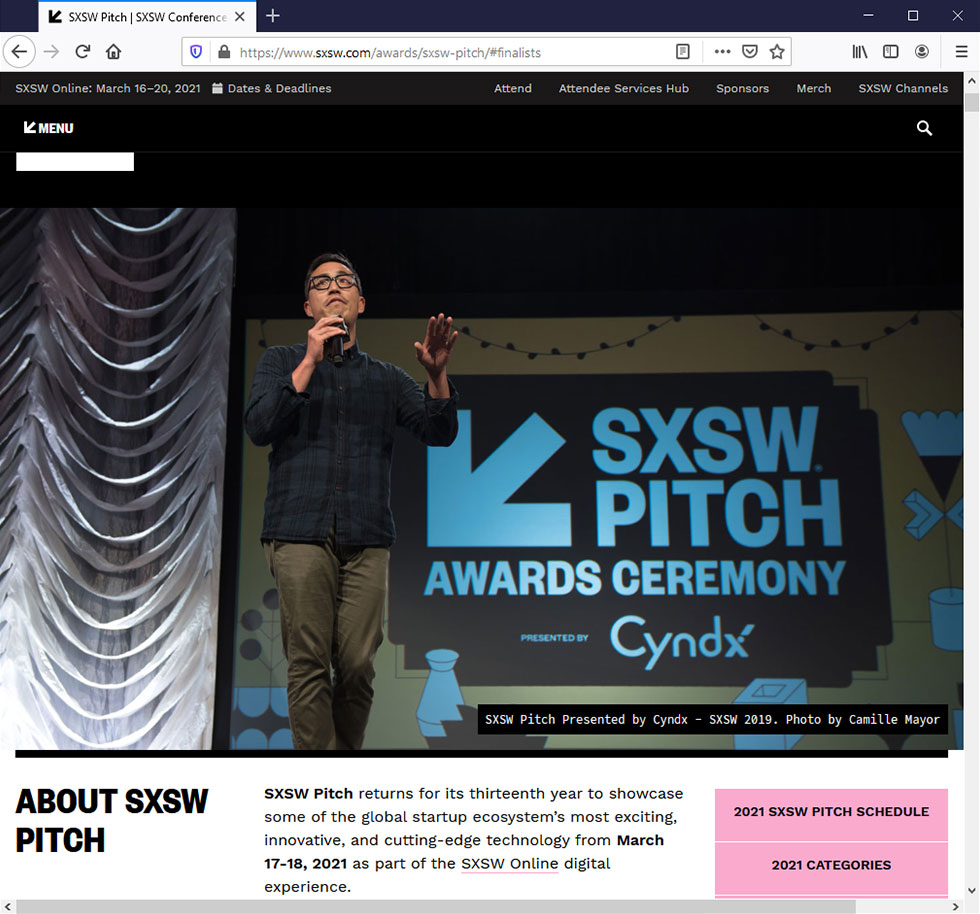Click vertical scrollbar down arrow
This screenshot has width=980, height=914.
click(971, 890)
